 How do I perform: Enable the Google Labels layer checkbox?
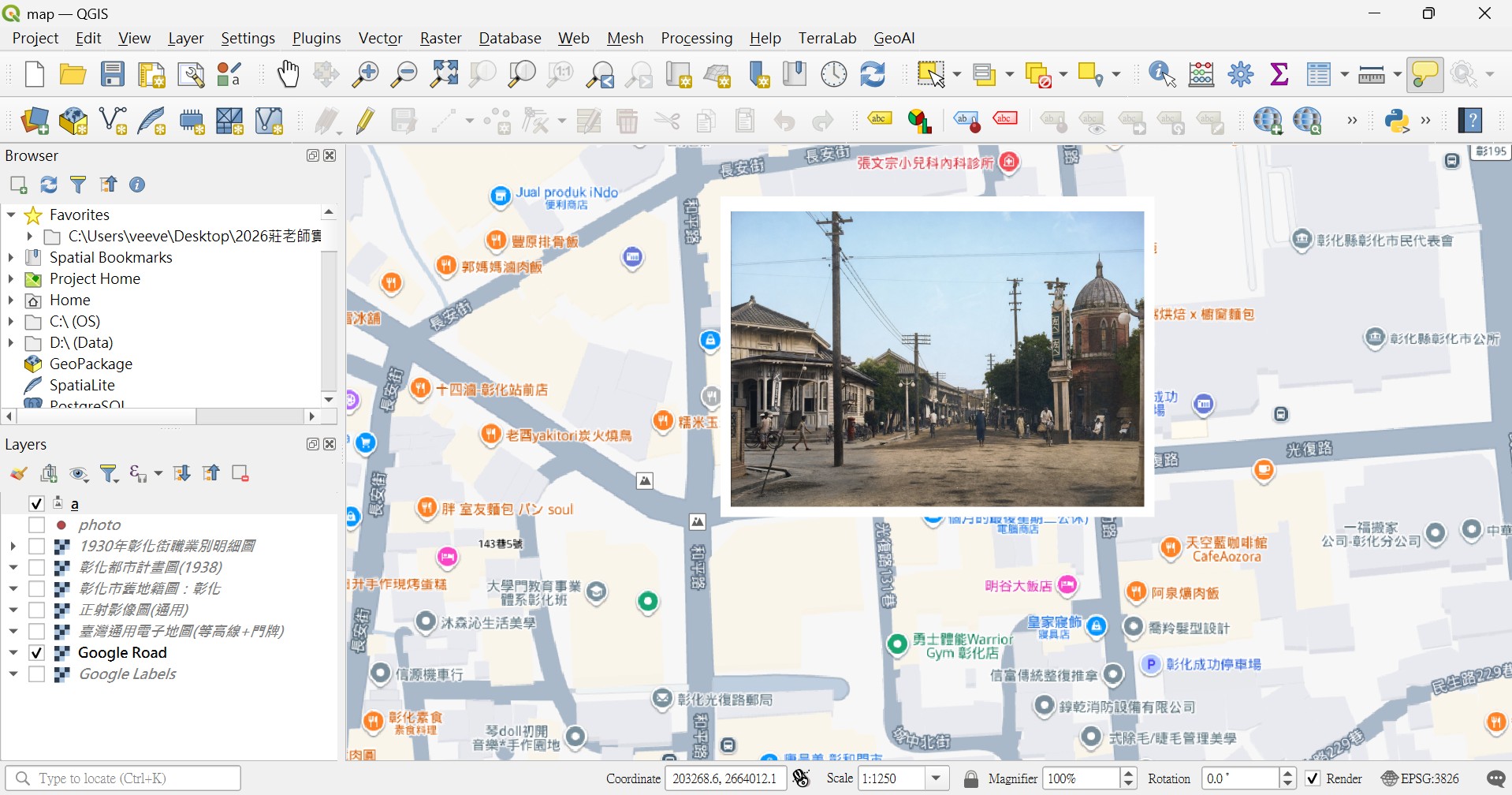tap(36, 674)
